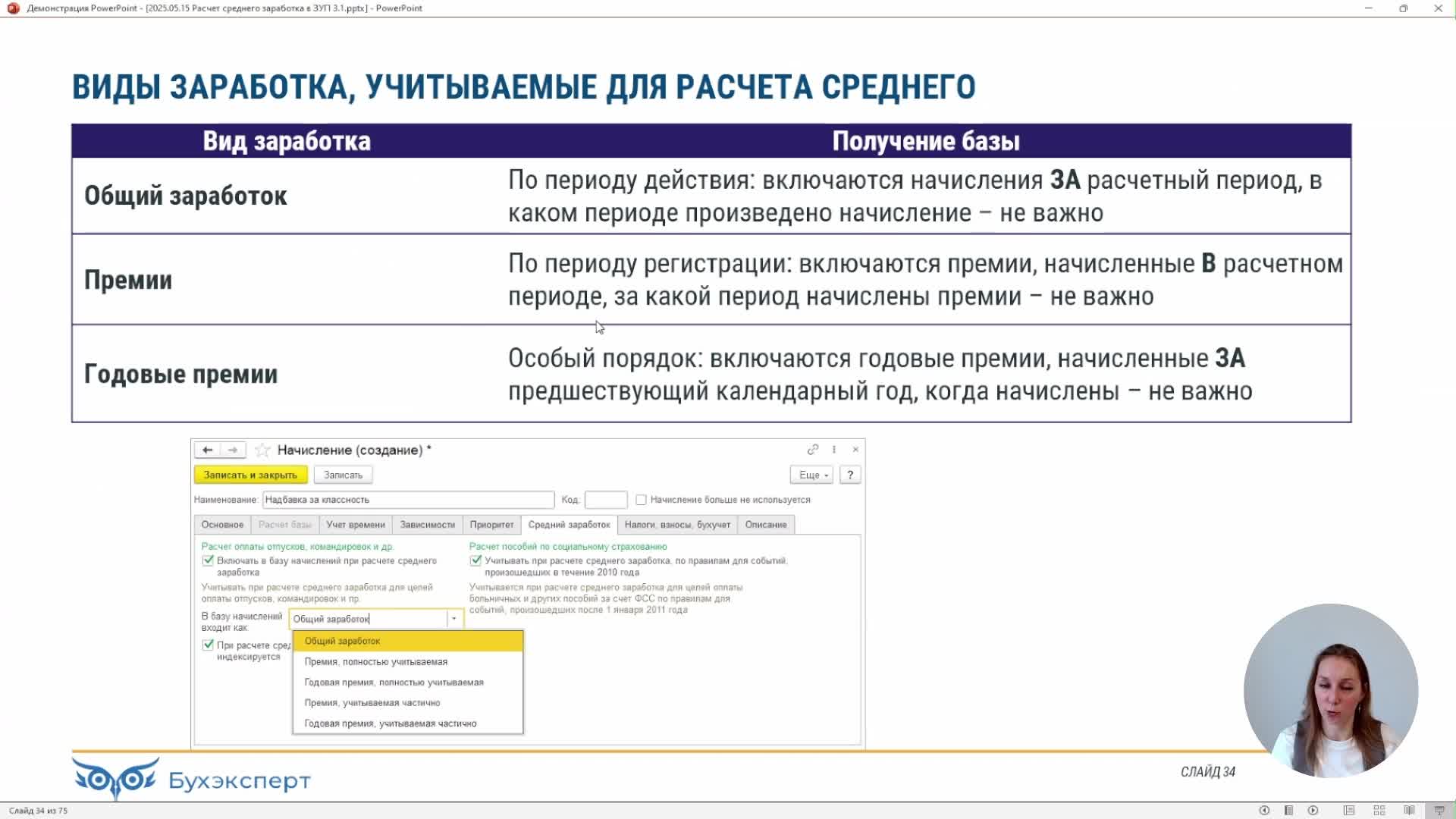Screen dimensions: 1456x819
Task: Open the 'Еще' dropdown button
Action: click(812, 475)
